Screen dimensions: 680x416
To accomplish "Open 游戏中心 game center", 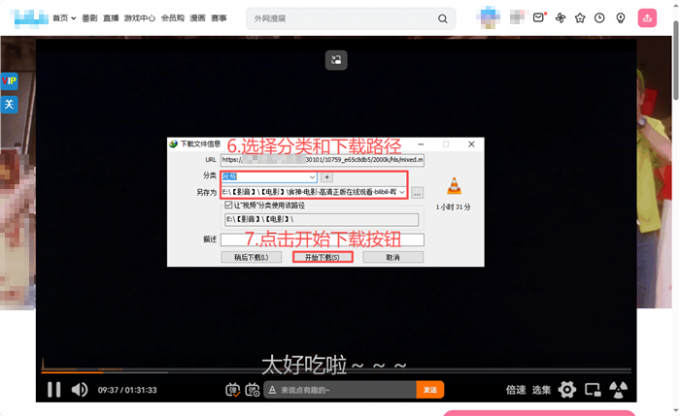I will [140, 18].
